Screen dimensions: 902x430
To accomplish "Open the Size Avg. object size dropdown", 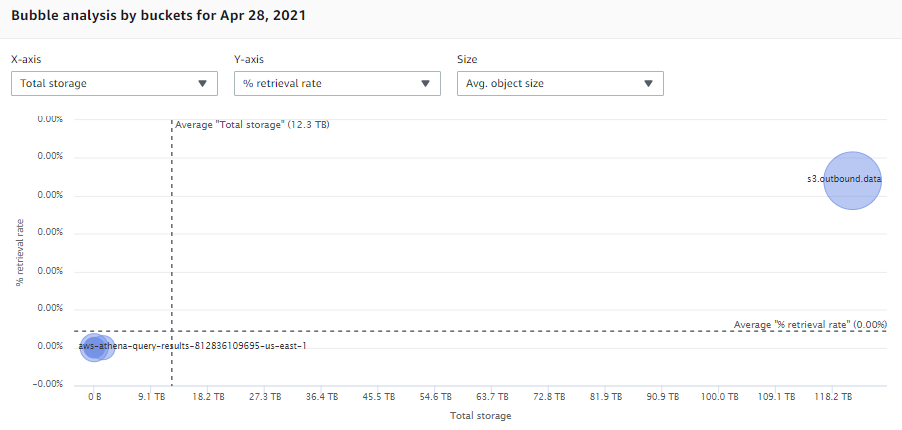I will tap(560, 83).
